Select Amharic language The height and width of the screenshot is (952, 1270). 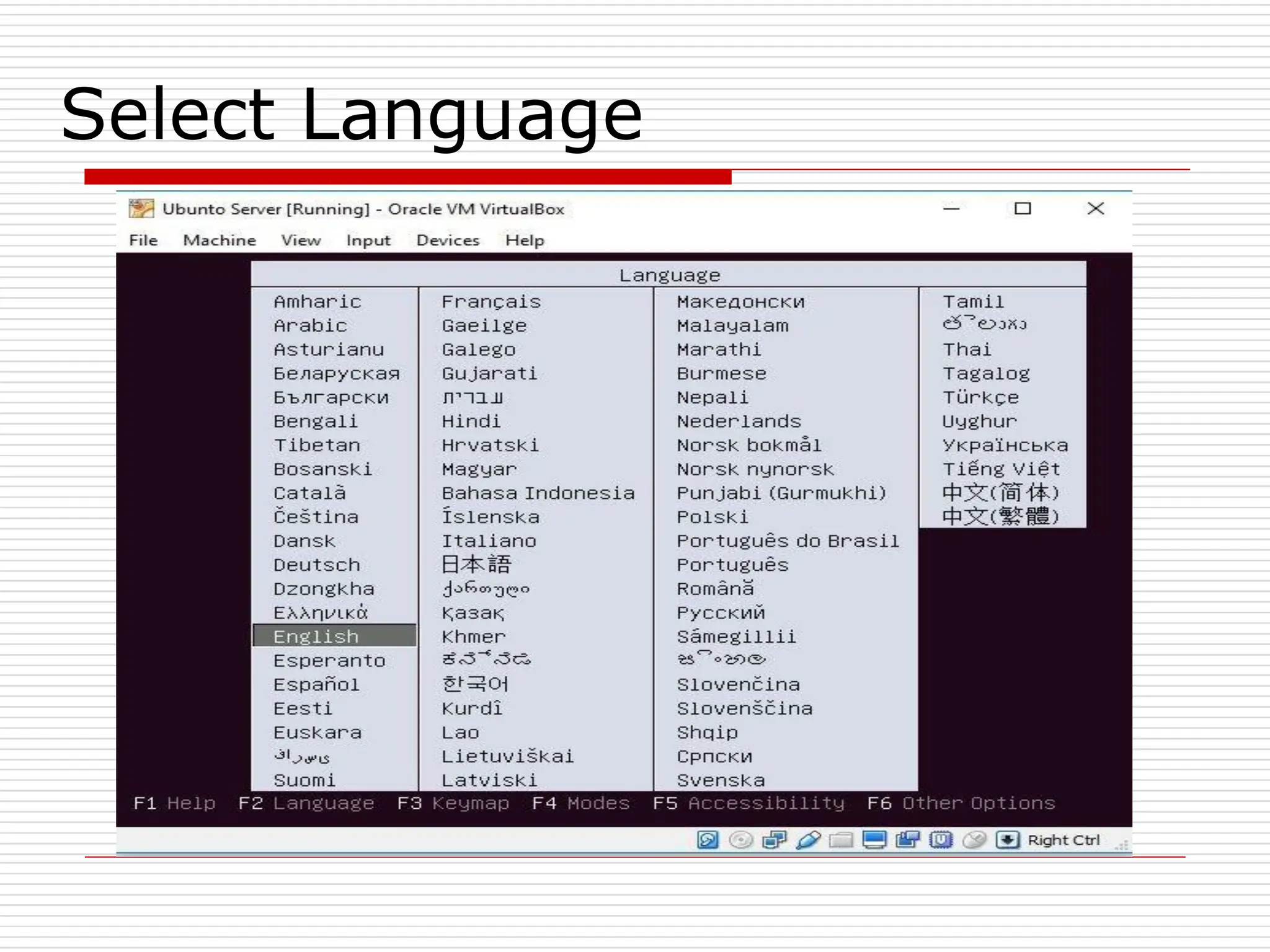[317, 302]
